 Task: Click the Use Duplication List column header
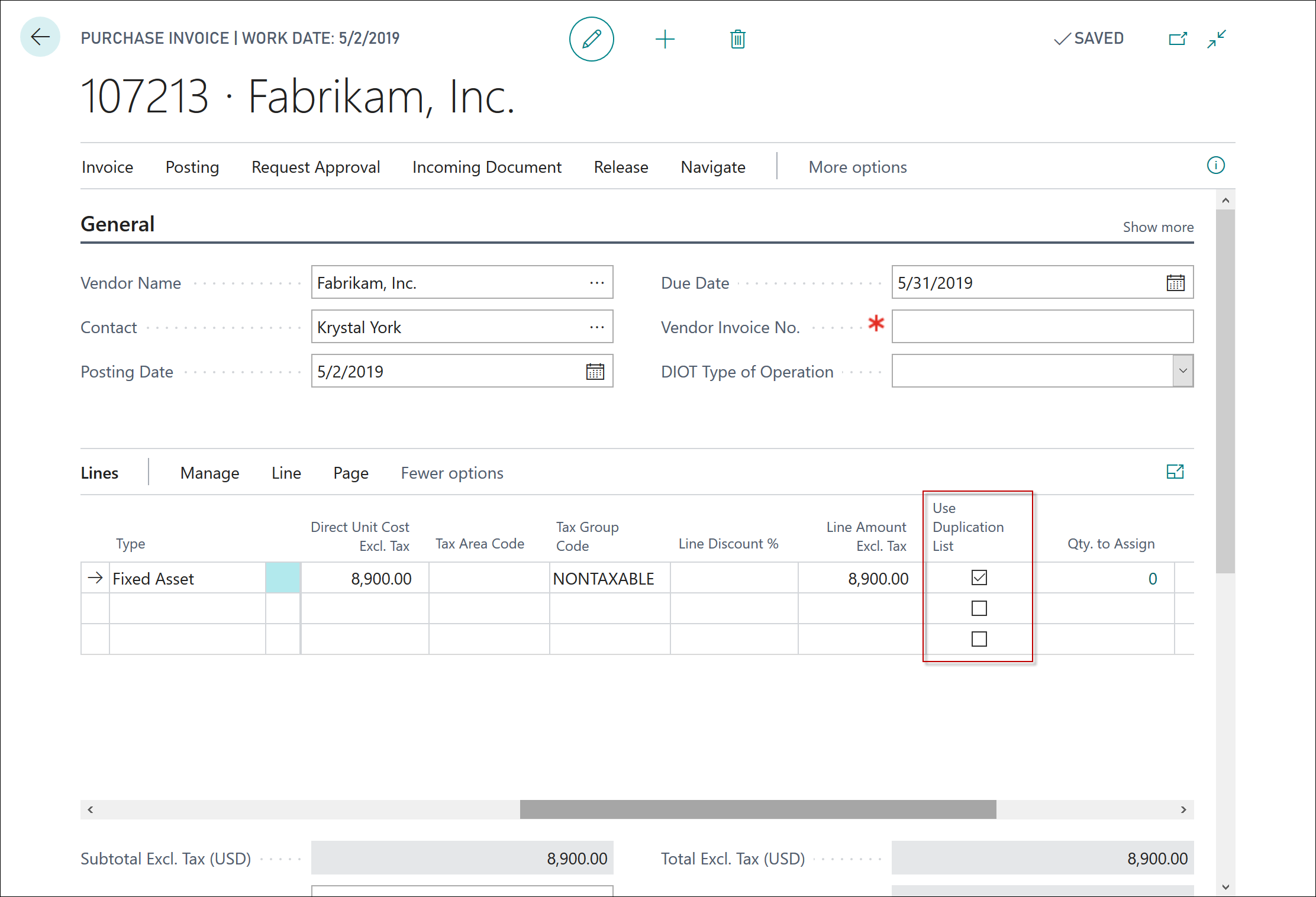coord(968,527)
